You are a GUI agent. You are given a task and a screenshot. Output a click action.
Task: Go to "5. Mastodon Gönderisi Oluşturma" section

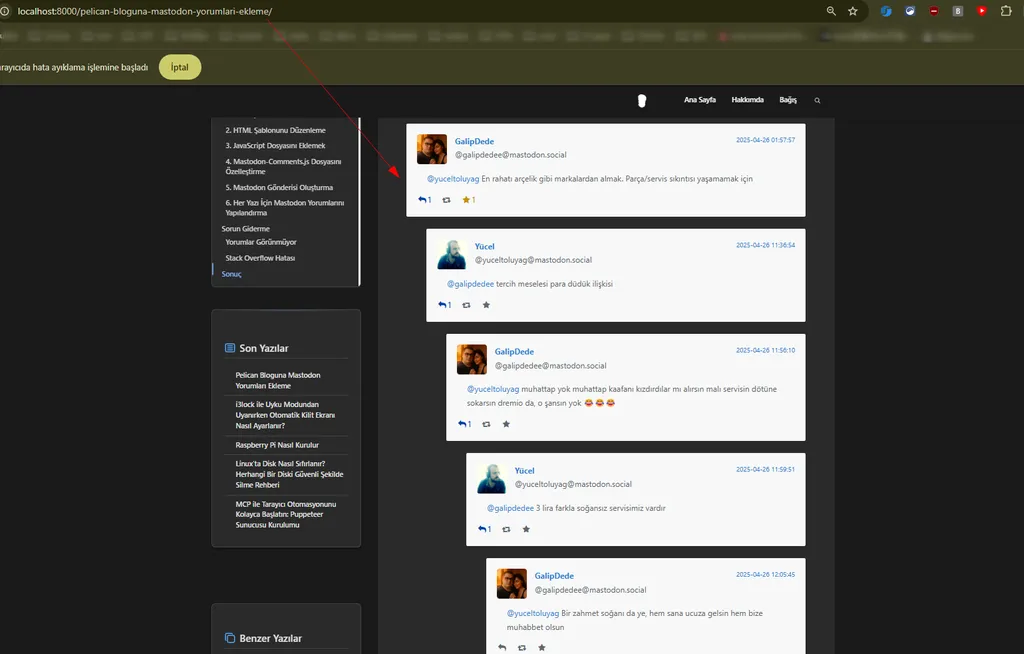(280, 188)
